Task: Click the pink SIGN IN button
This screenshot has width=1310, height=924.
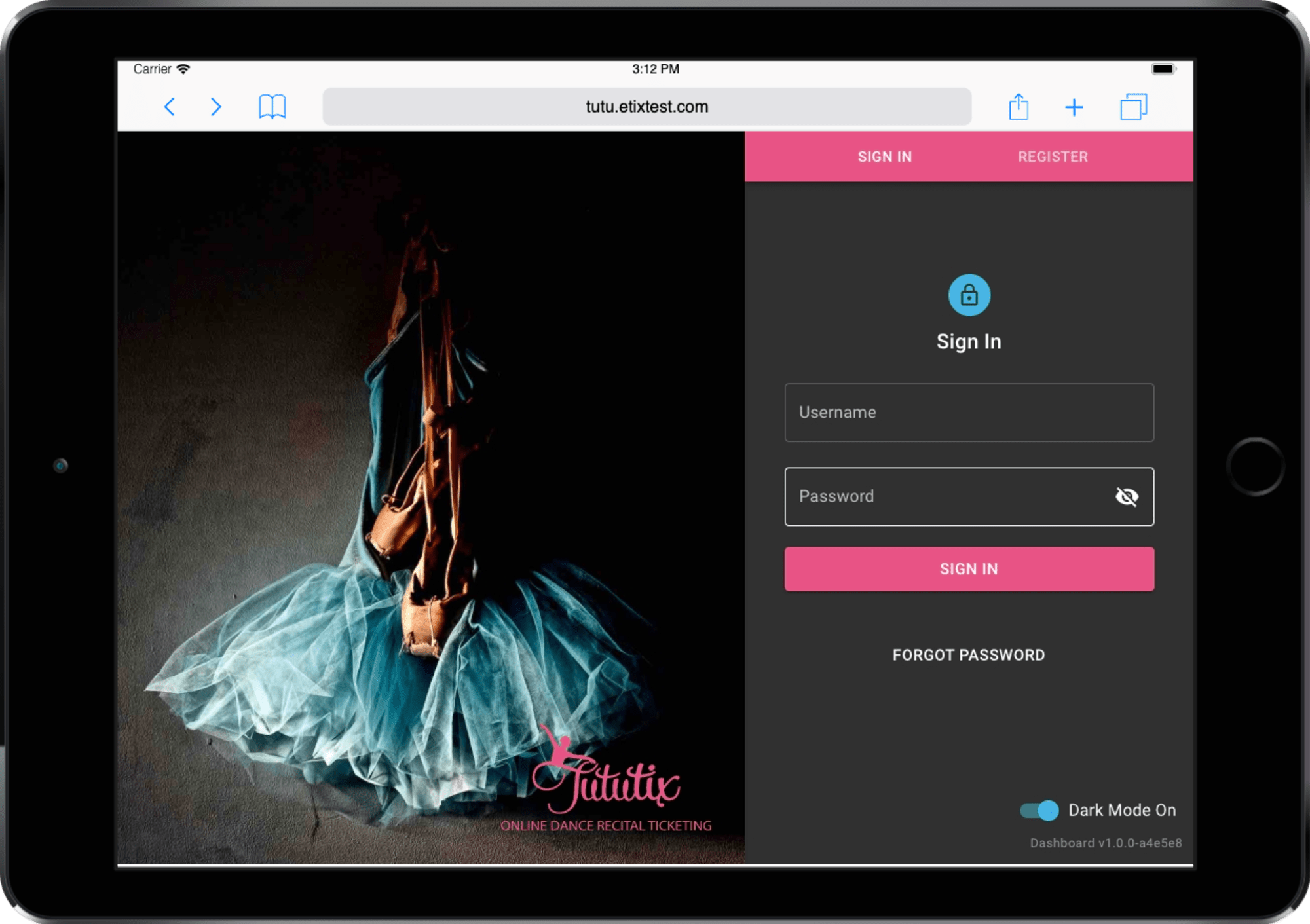Action: (969, 569)
